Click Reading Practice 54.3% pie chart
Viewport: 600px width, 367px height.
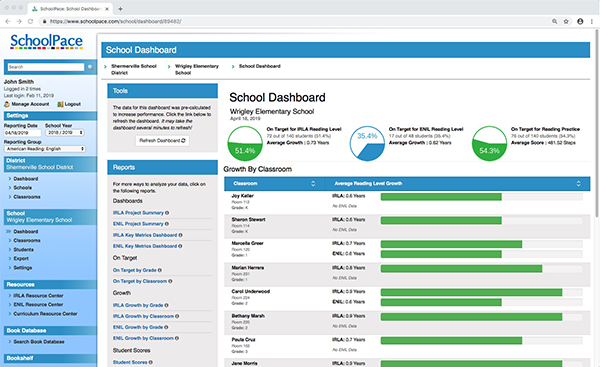(489, 144)
